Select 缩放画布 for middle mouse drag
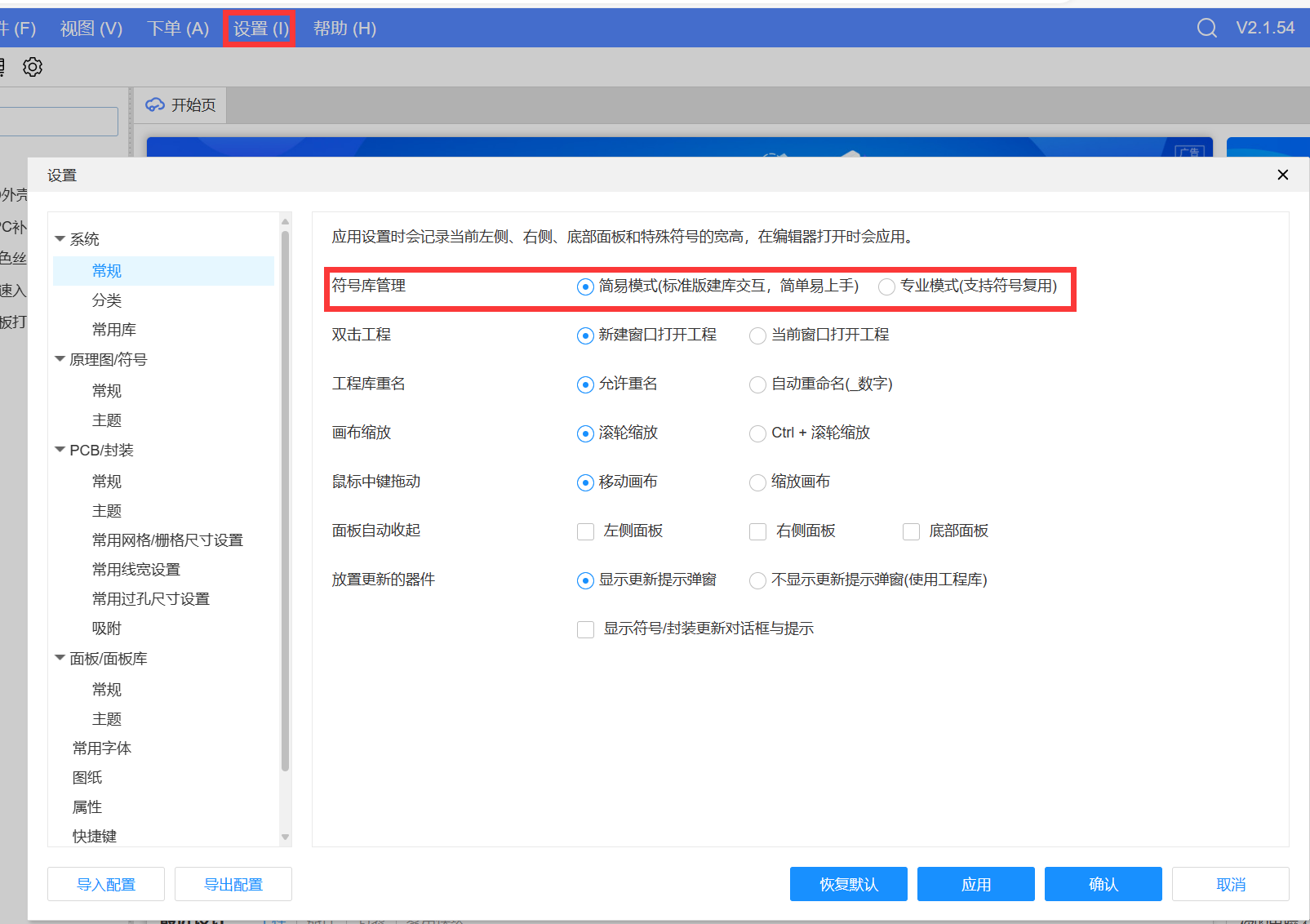 (757, 482)
